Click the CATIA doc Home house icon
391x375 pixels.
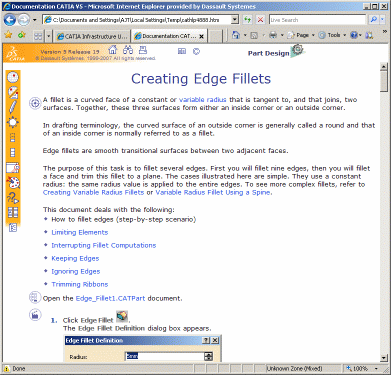point(113,50)
